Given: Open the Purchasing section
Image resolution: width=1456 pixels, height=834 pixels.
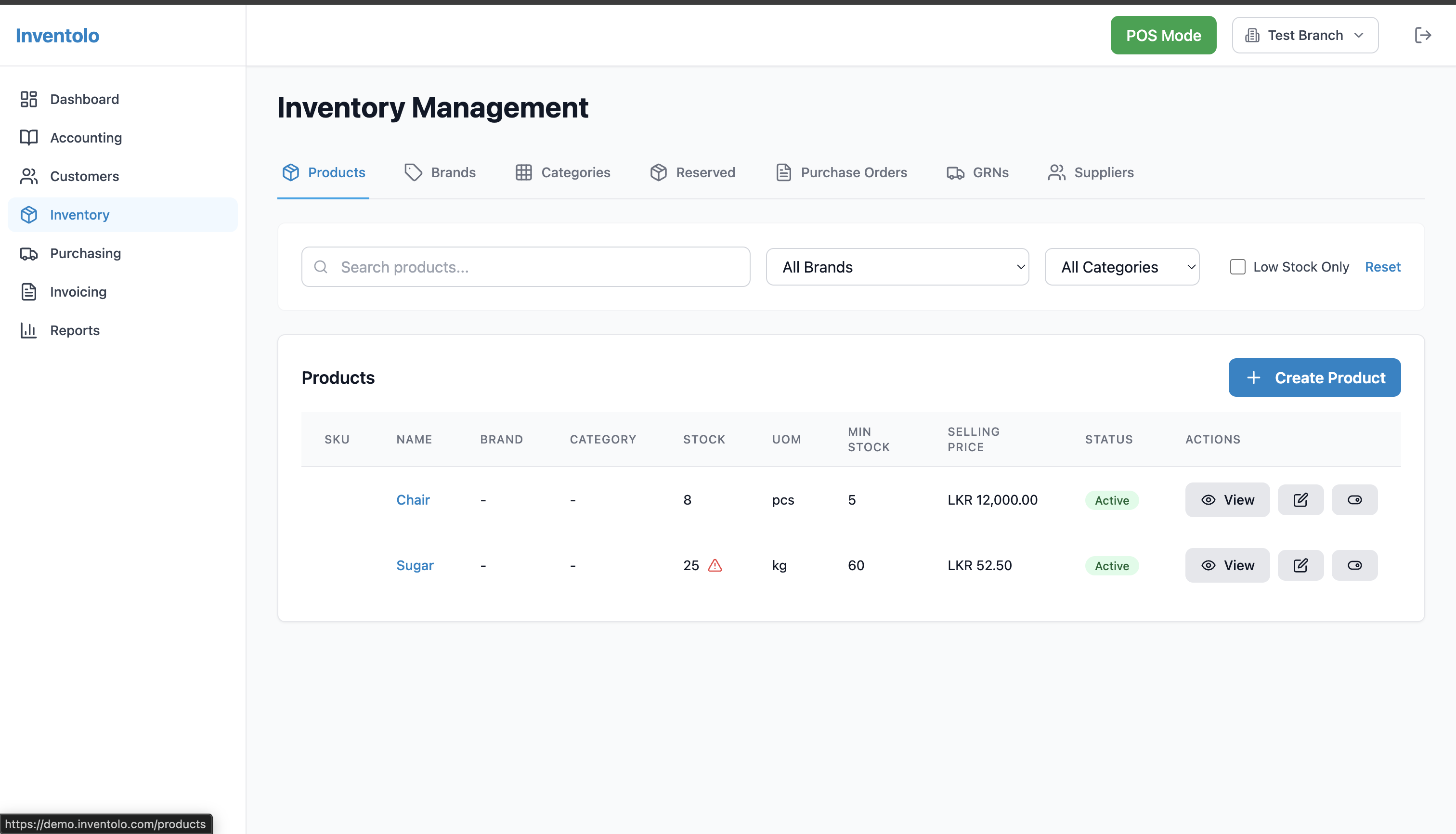Looking at the screenshot, I should click(85, 253).
